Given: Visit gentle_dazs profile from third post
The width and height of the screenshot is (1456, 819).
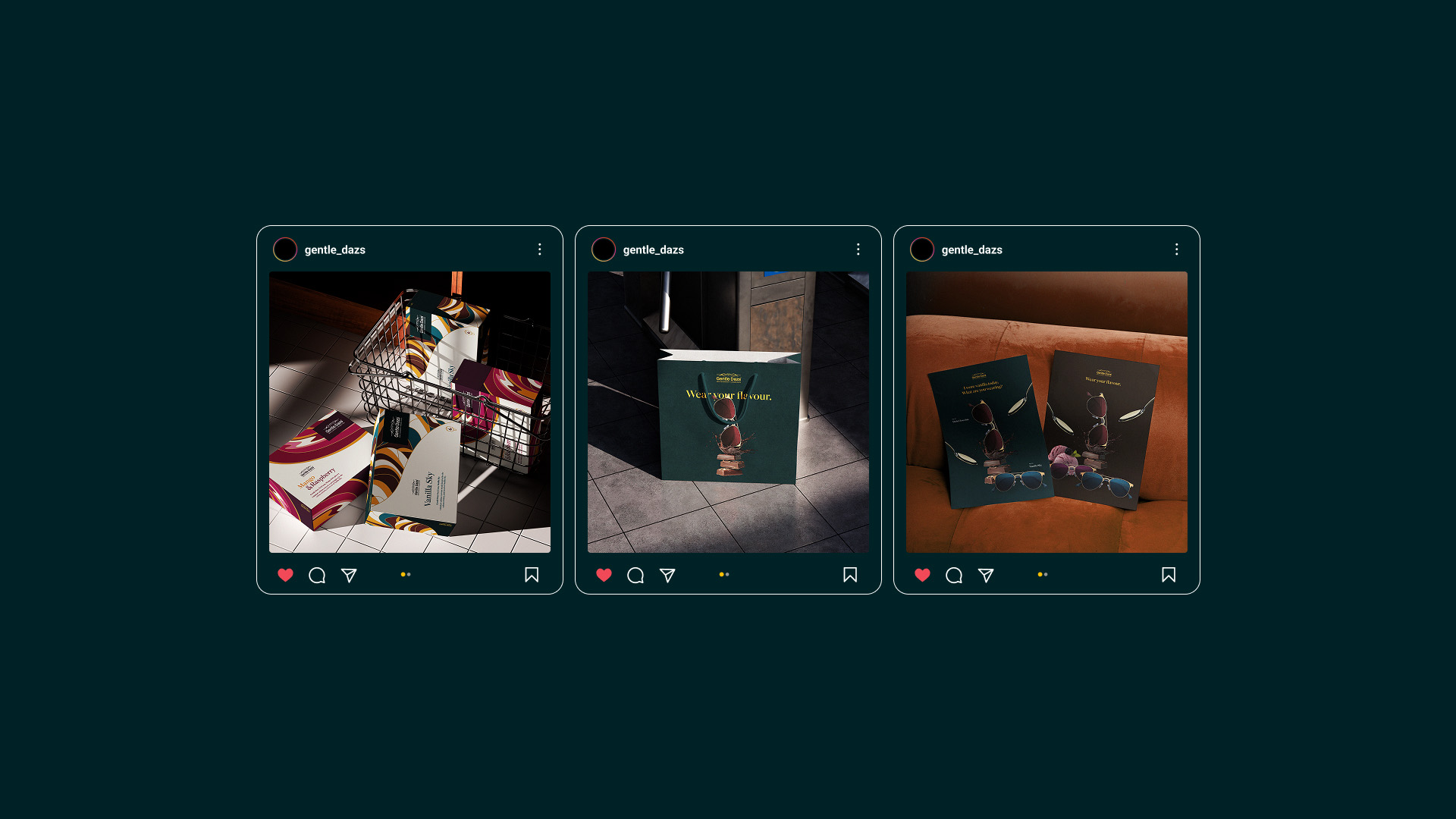Looking at the screenshot, I should (x=971, y=249).
